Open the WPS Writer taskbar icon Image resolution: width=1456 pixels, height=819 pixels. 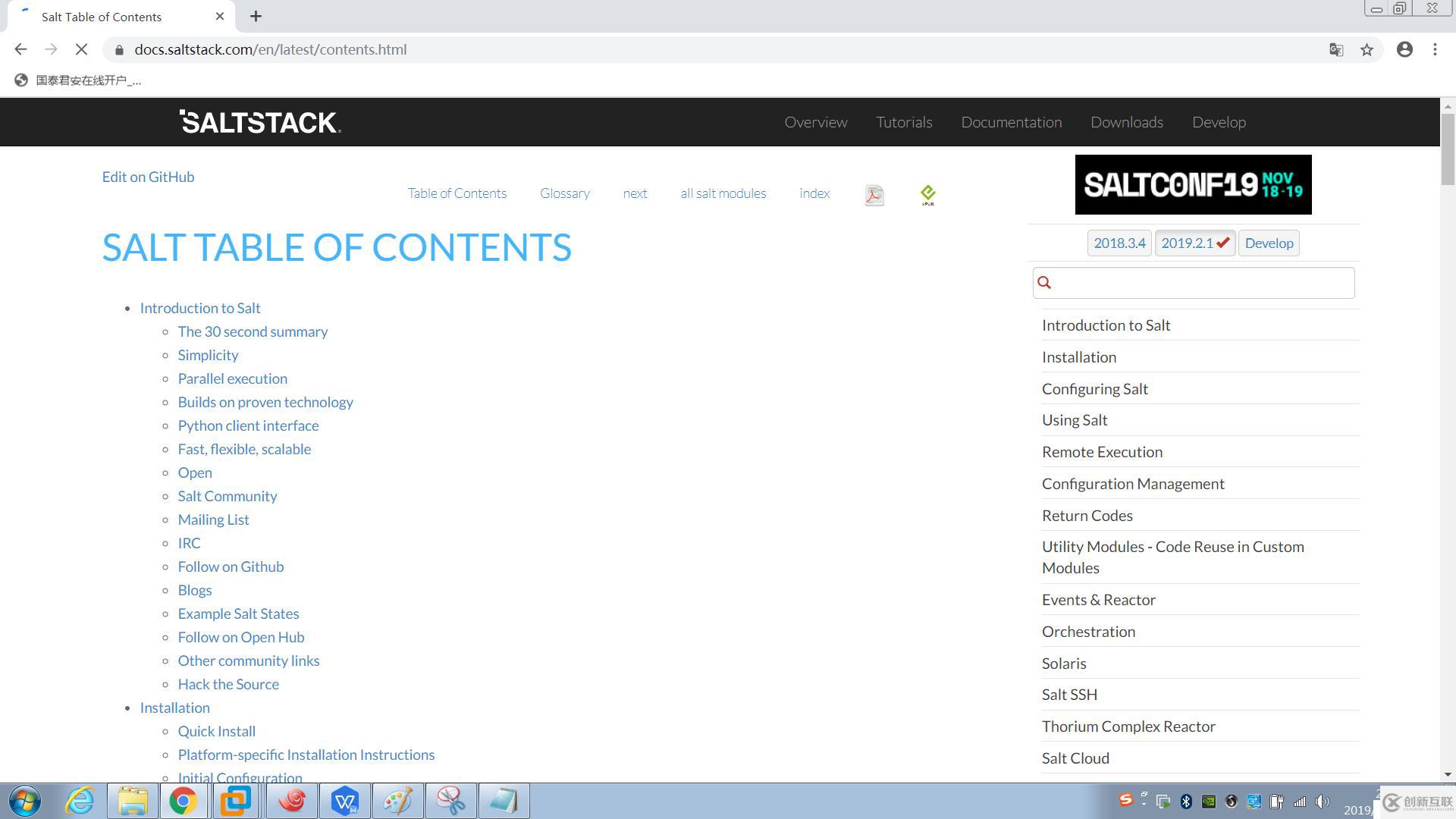(x=345, y=801)
